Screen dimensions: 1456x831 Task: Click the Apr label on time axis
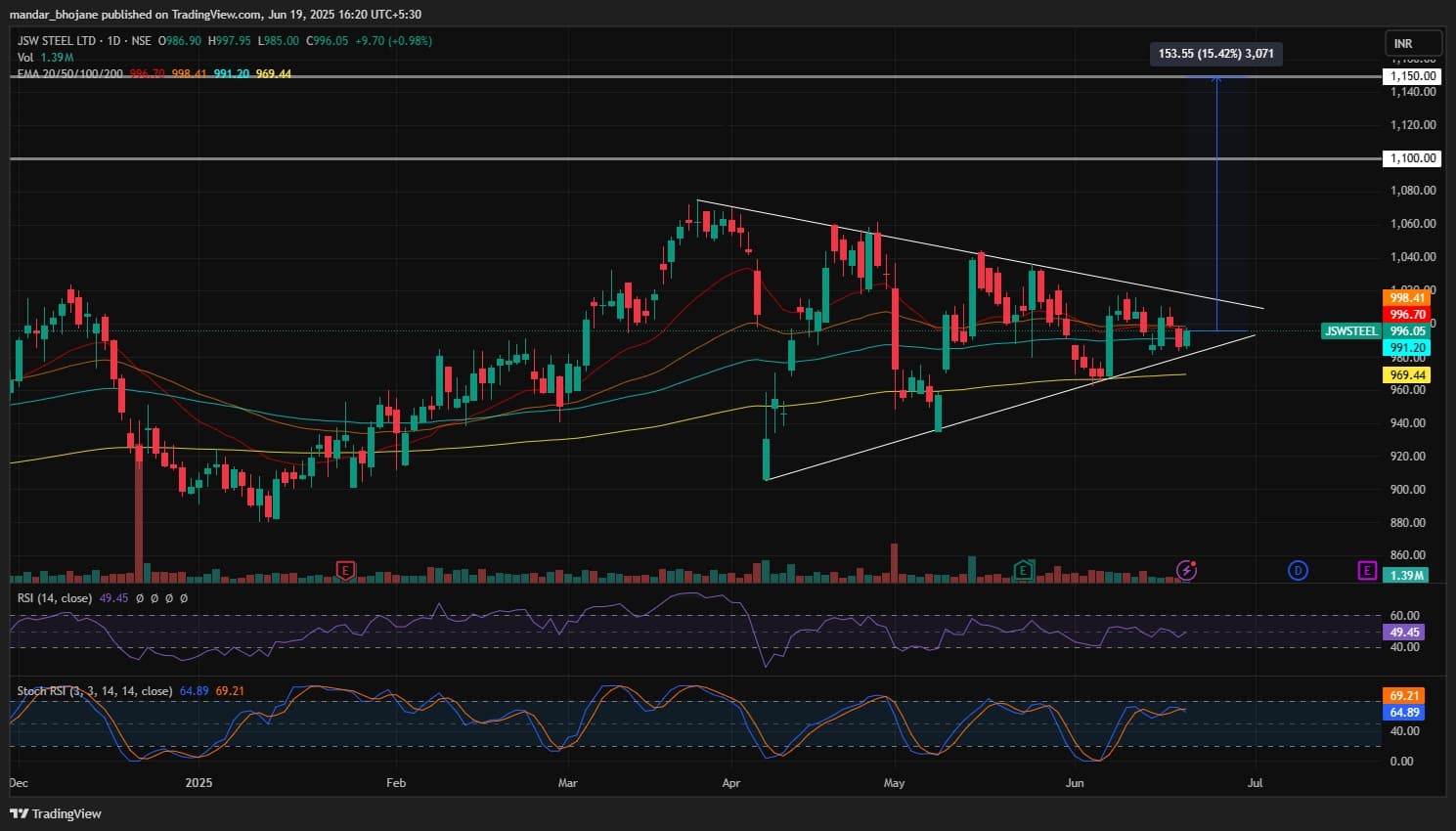(x=730, y=783)
